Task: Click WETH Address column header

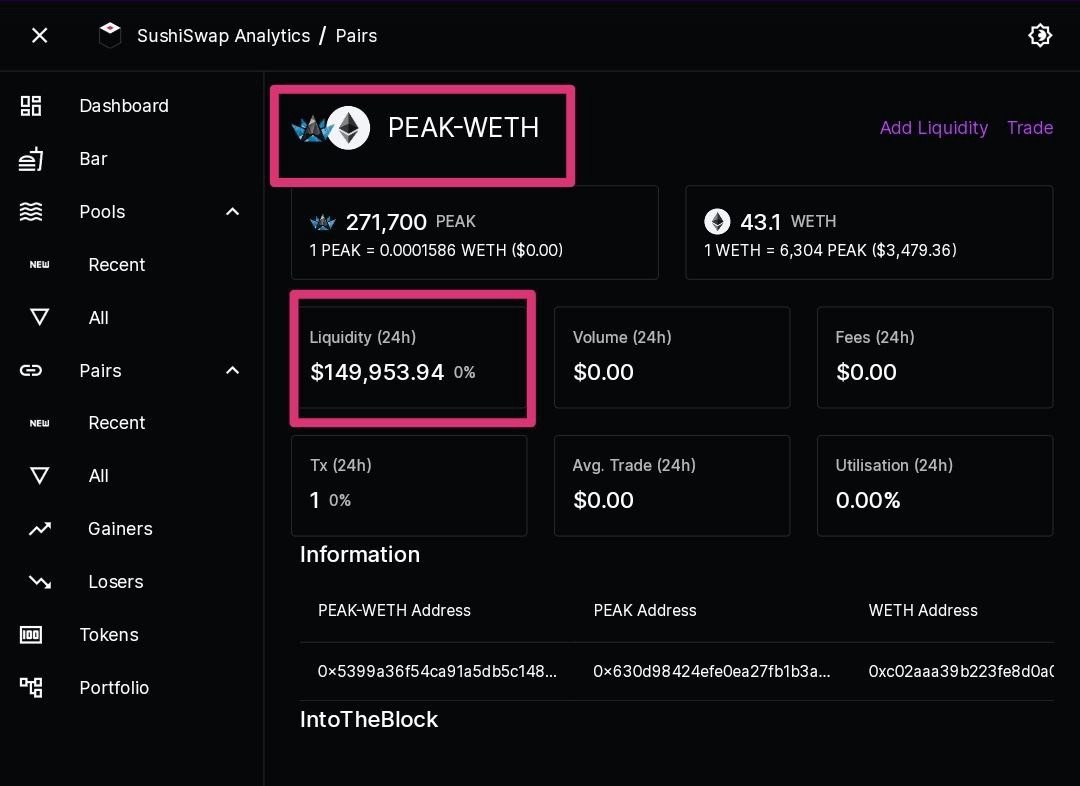Action: pyautogui.click(x=923, y=610)
